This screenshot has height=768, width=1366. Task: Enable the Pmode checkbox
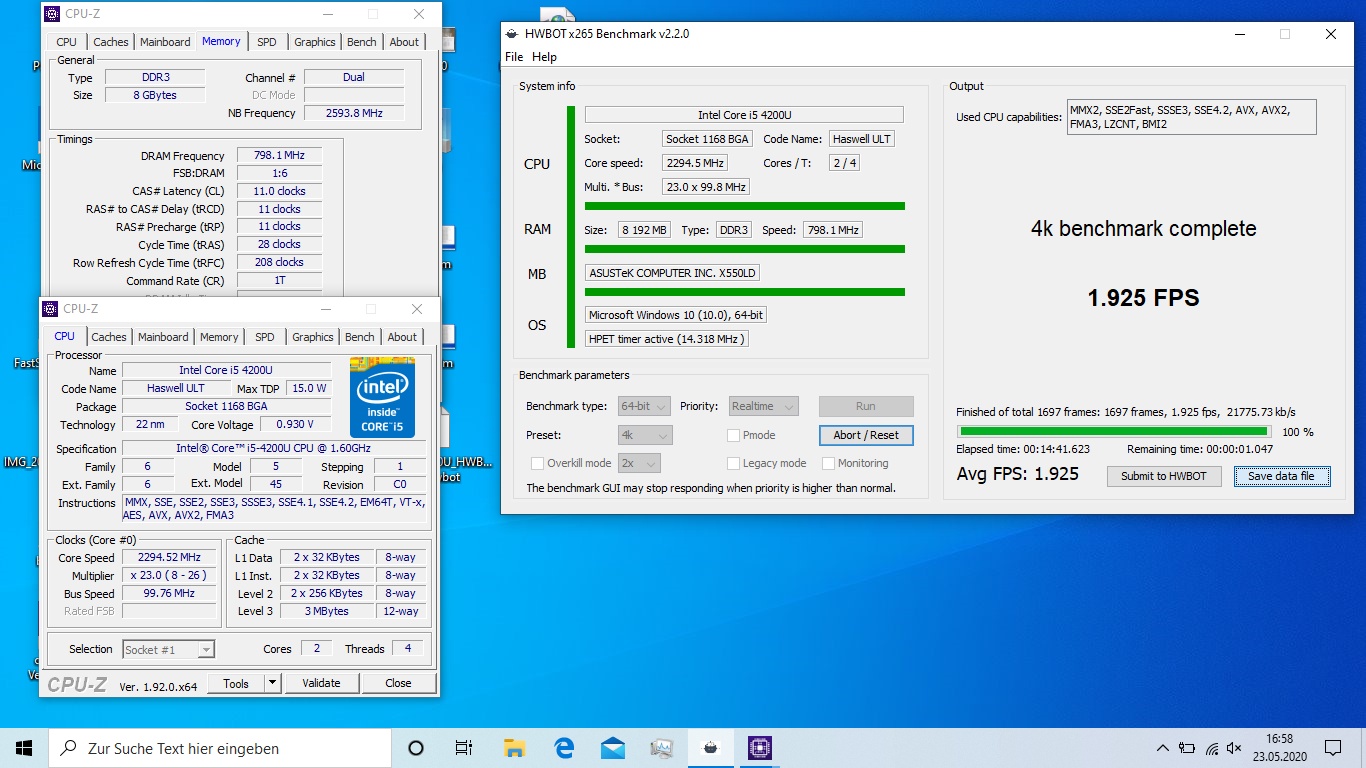(x=734, y=435)
